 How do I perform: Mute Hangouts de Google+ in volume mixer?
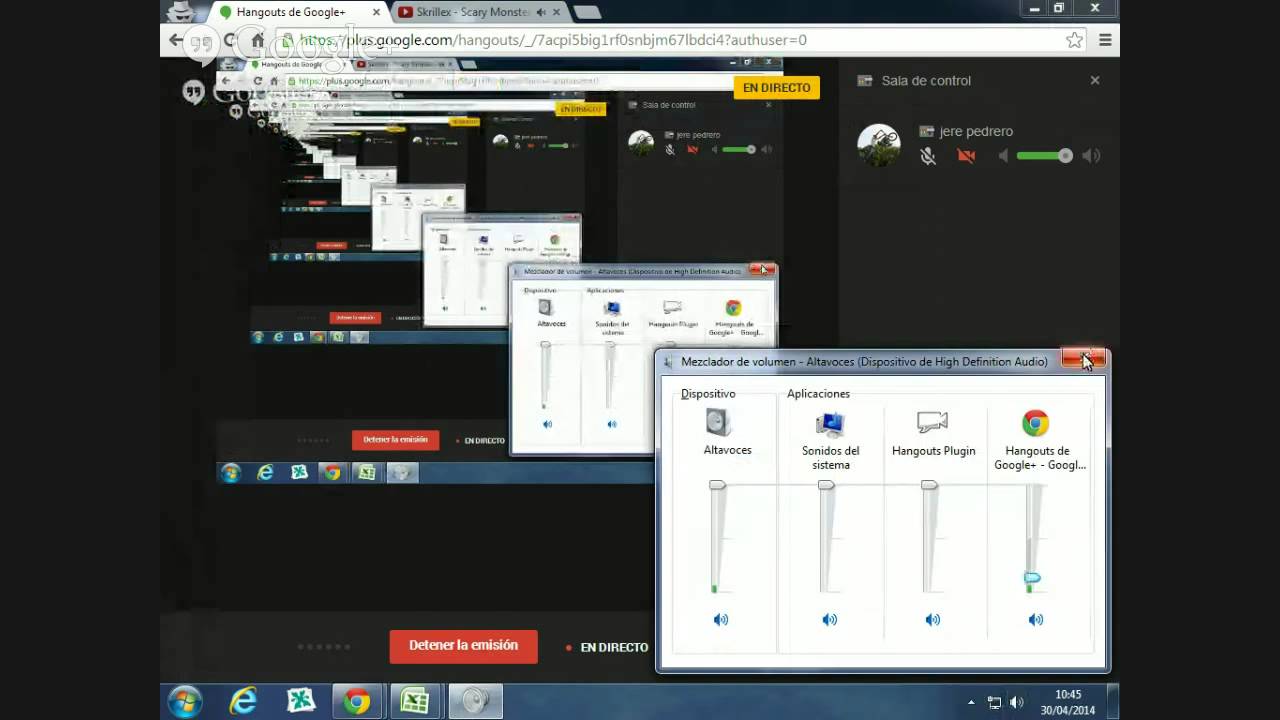(x=1035, y=620)
